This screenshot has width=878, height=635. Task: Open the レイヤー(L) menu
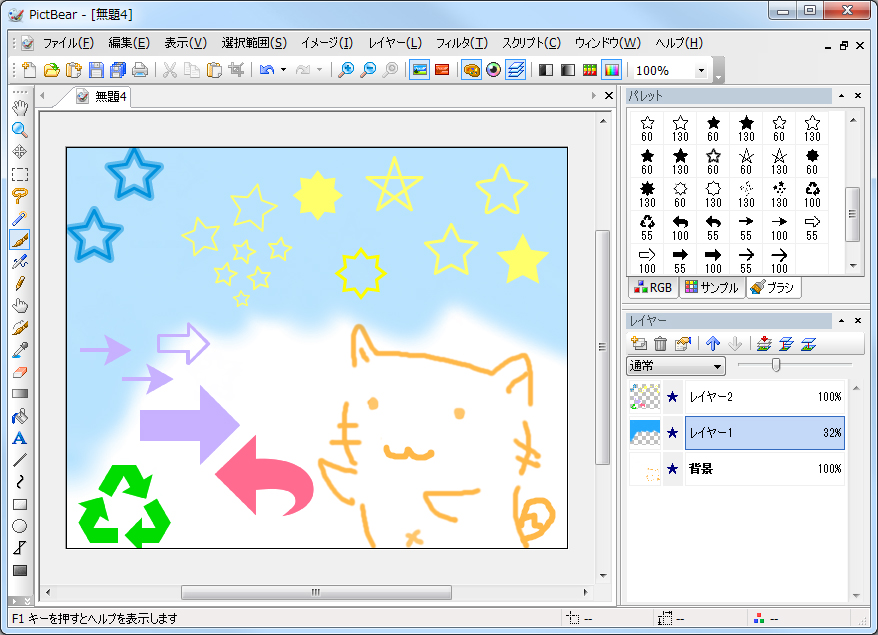(x=395, y=43)
